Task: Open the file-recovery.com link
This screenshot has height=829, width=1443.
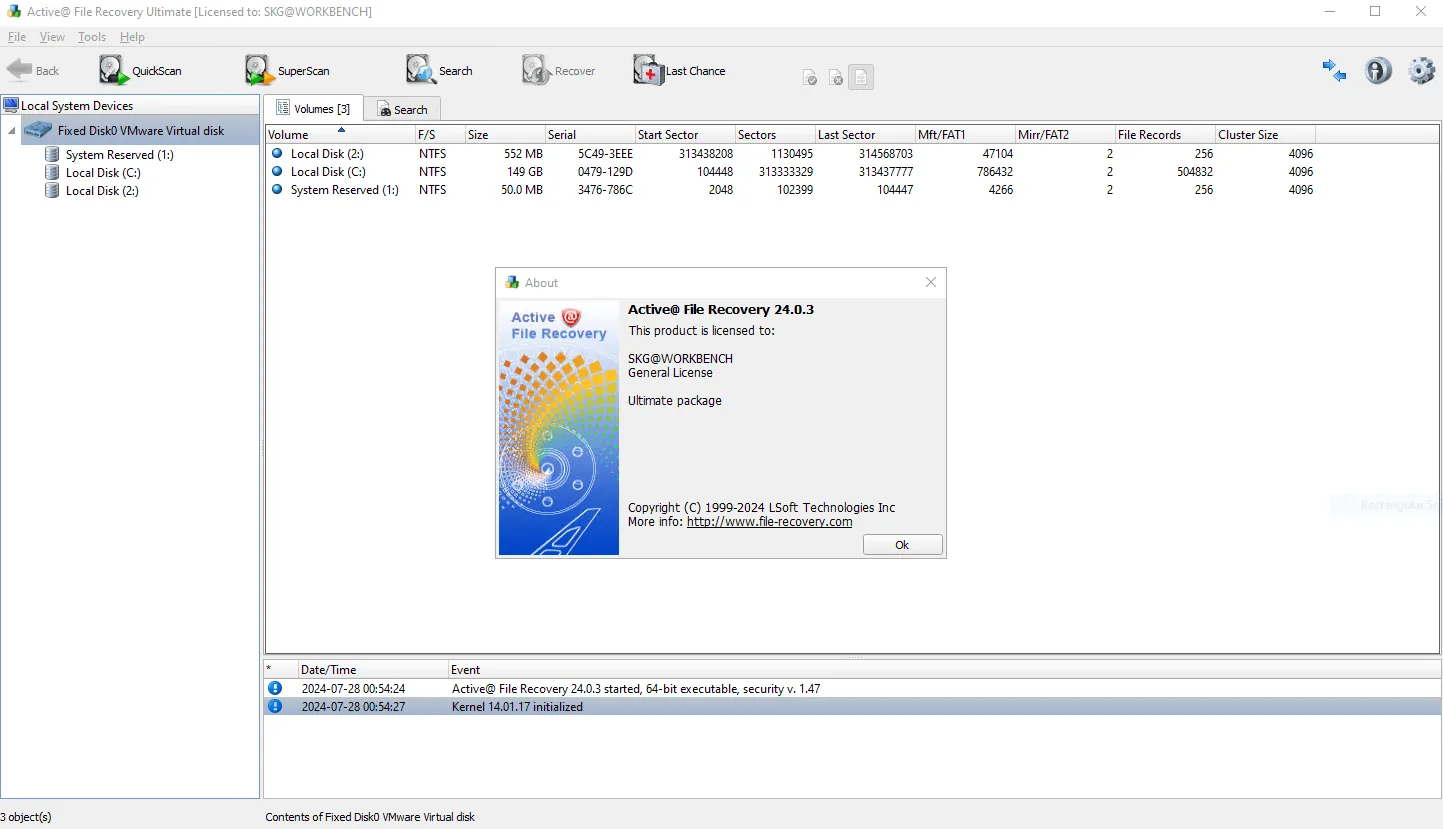Action: 769,522
